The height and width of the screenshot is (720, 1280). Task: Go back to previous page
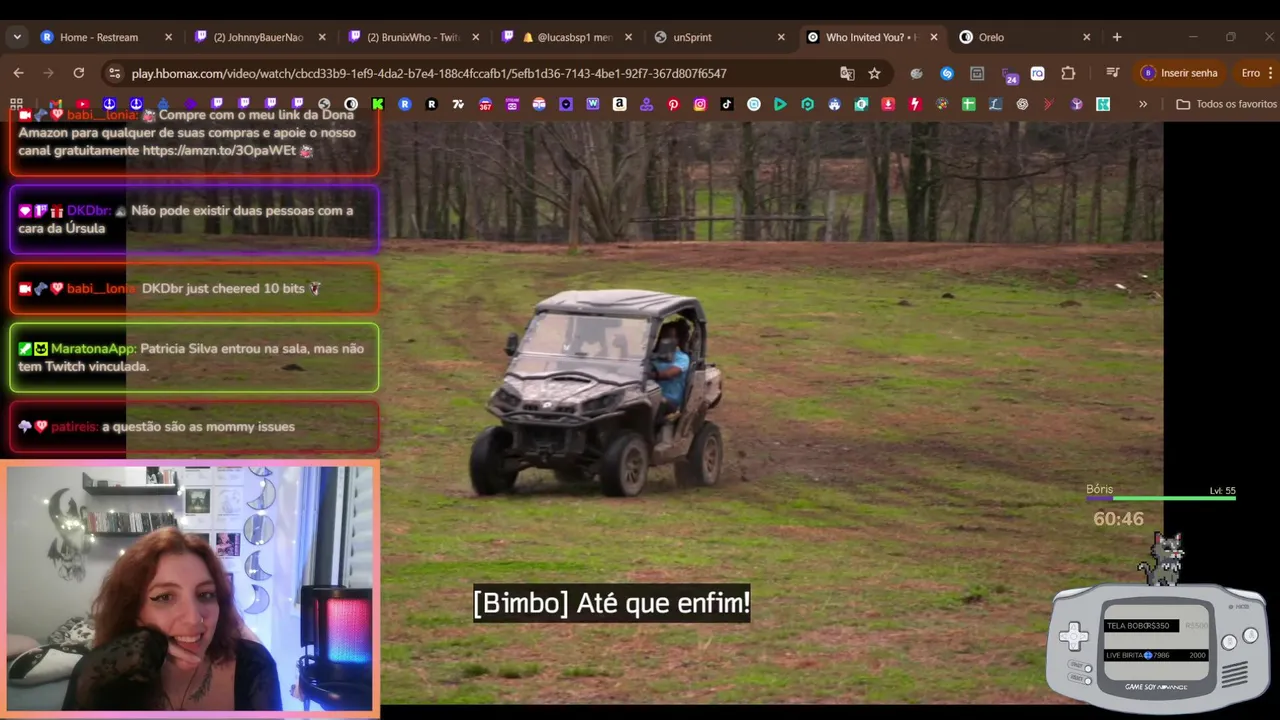(x=18, y=73)
